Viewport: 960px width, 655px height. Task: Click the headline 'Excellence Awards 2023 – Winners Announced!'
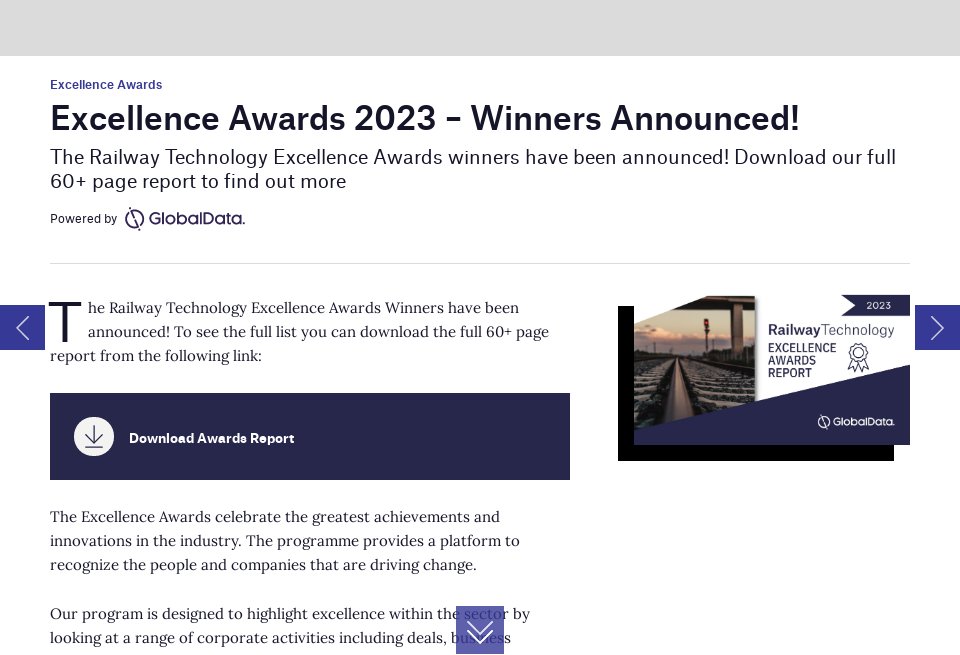(x=424, y=118)
